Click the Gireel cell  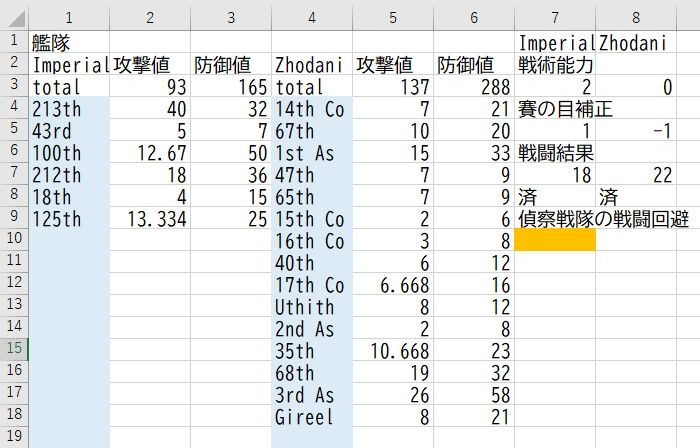(x=312, y=415)
